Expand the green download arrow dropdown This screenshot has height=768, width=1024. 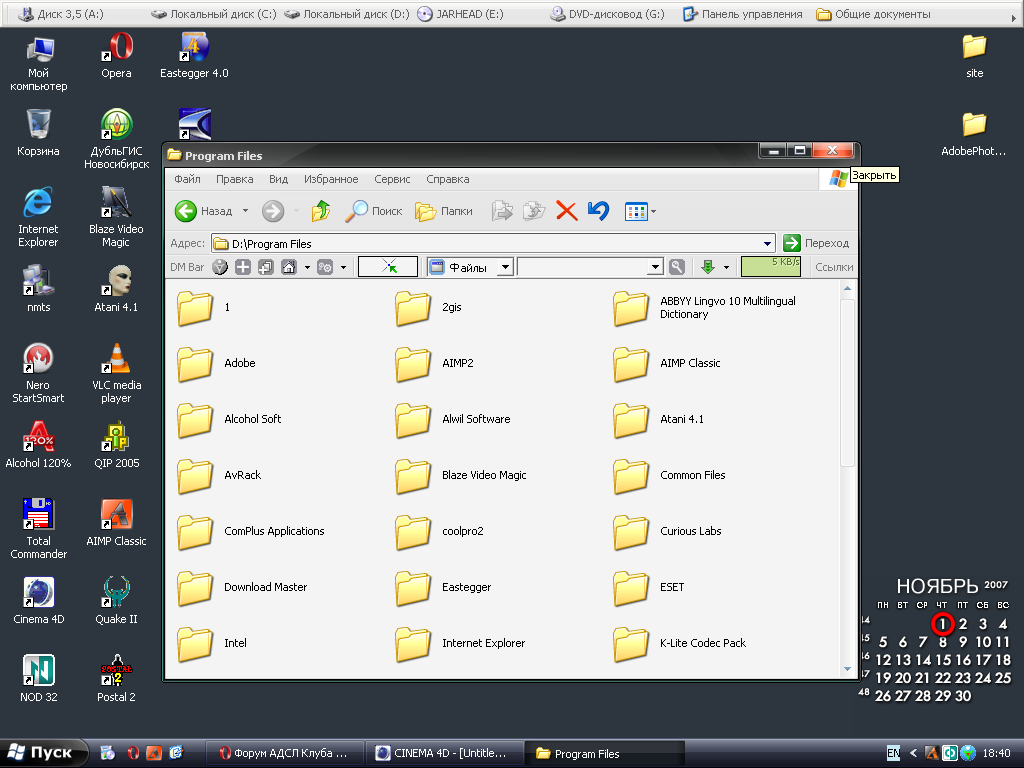(x=726, y=267)
